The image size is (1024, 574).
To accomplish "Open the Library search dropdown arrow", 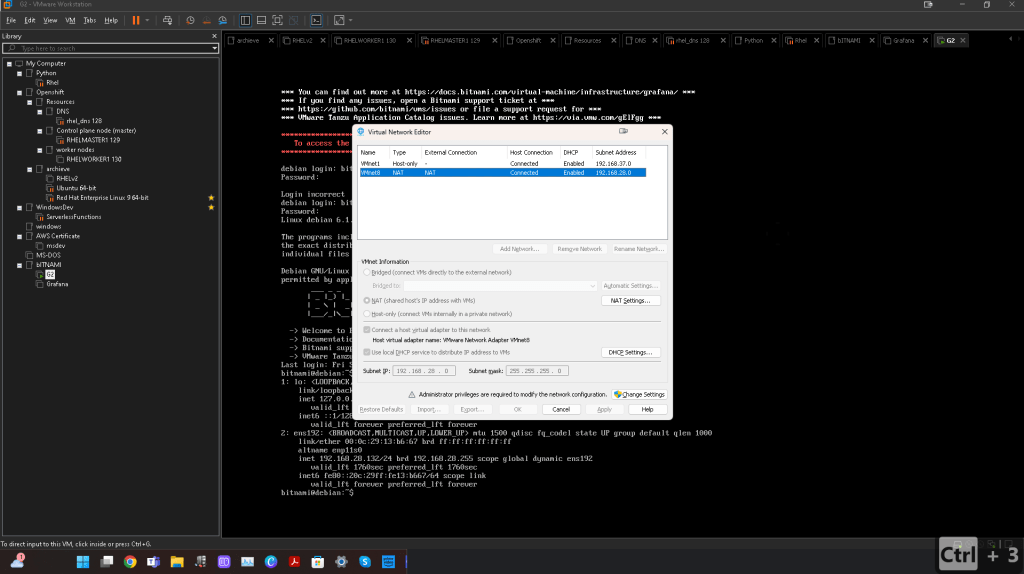I will click(x=214, y=48).
